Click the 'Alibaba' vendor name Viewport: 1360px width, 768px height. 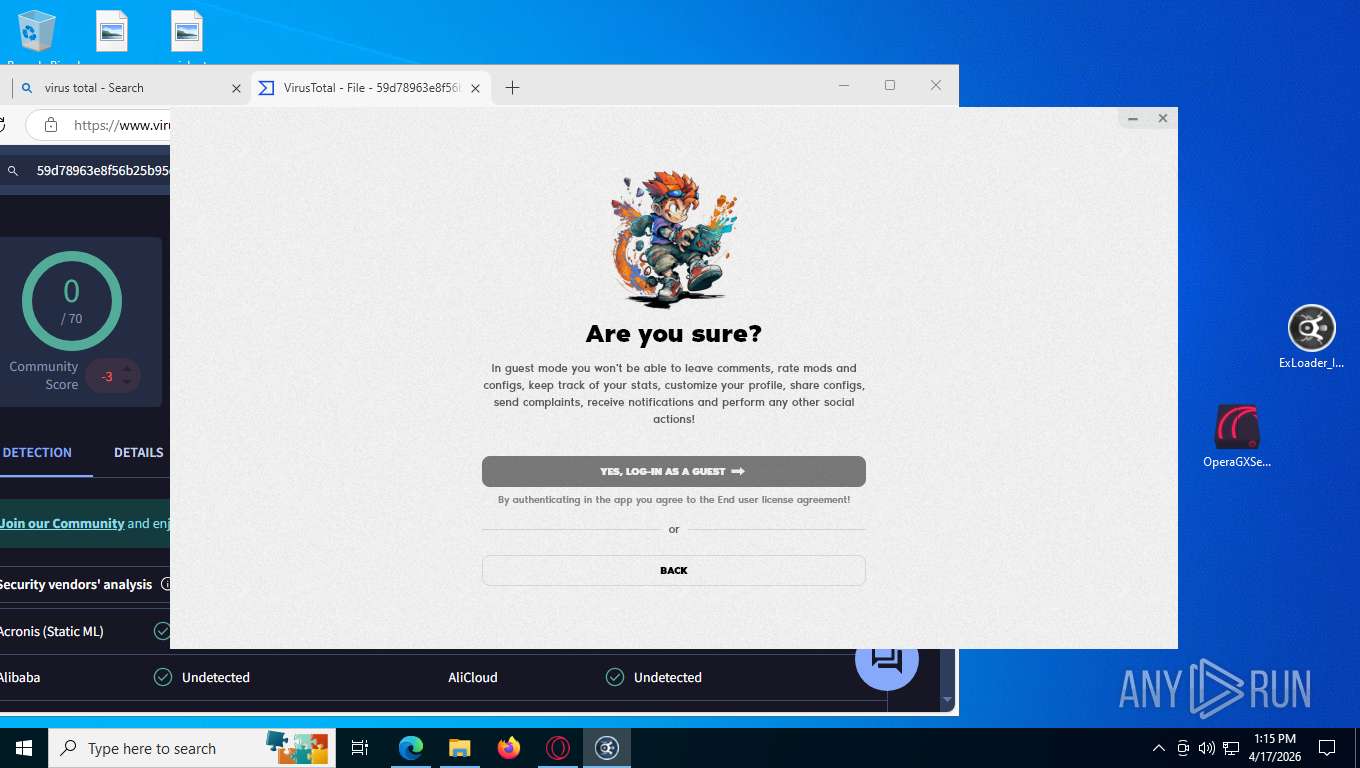20,677
